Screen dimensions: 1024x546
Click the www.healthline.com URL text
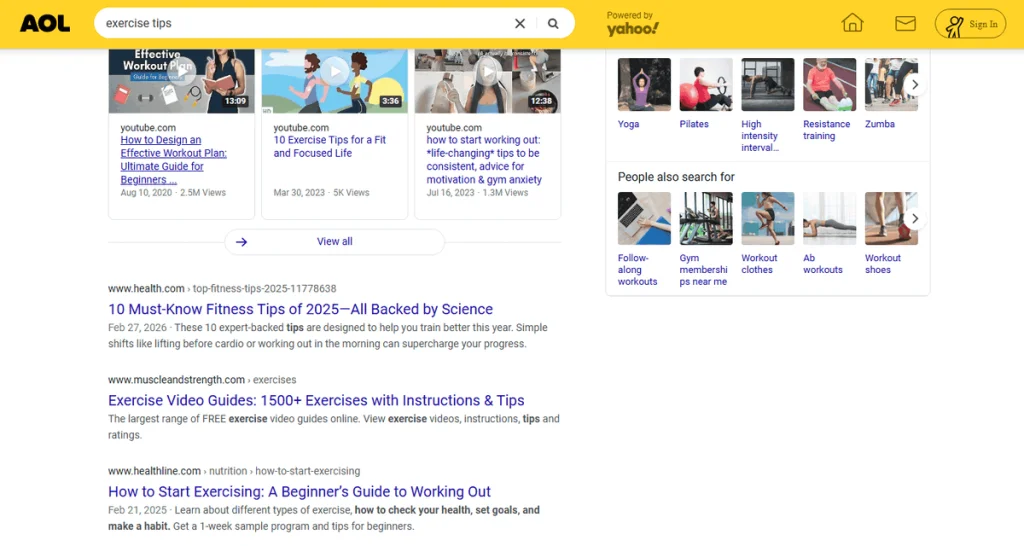click(154, 471)
